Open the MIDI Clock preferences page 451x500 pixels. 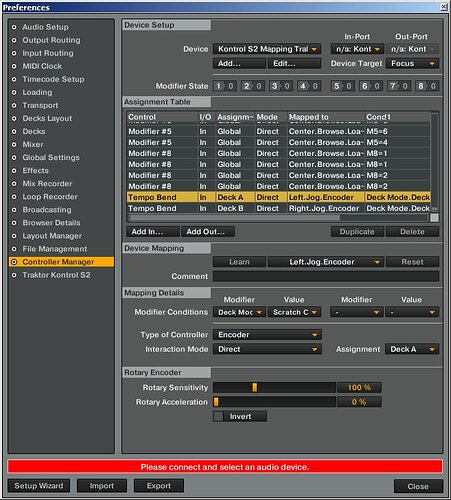42,66
